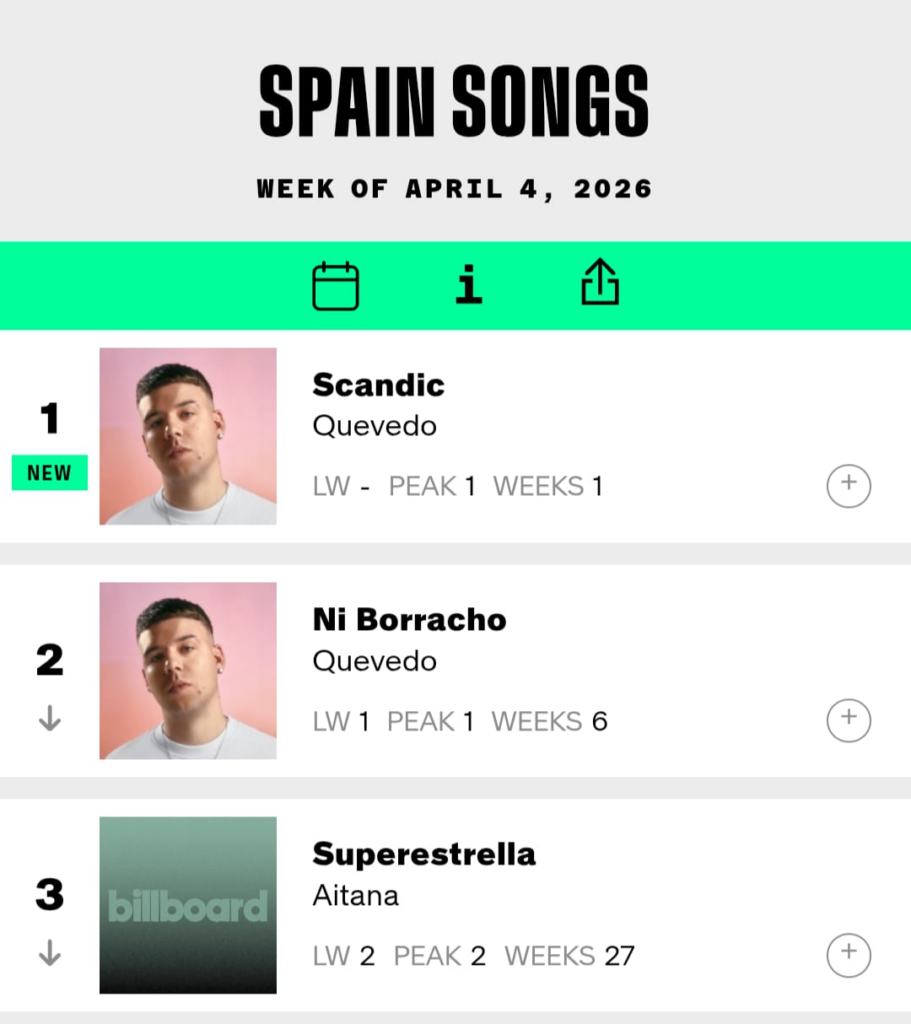Expand Scandic entry with plus icon
This screenshot has height=1024, width=911.
coord(848,486)
